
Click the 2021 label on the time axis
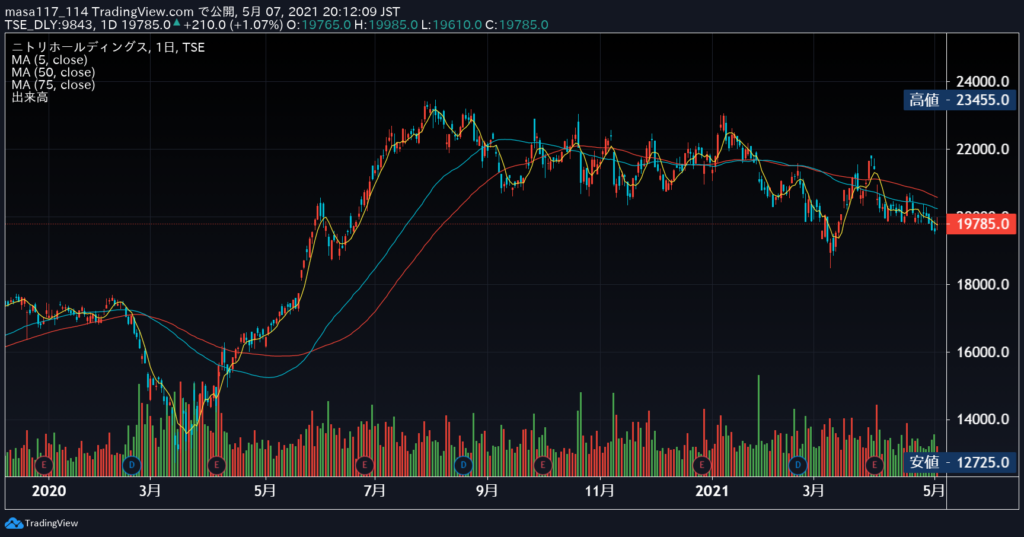pyautogui.click(x=712, y=491)
